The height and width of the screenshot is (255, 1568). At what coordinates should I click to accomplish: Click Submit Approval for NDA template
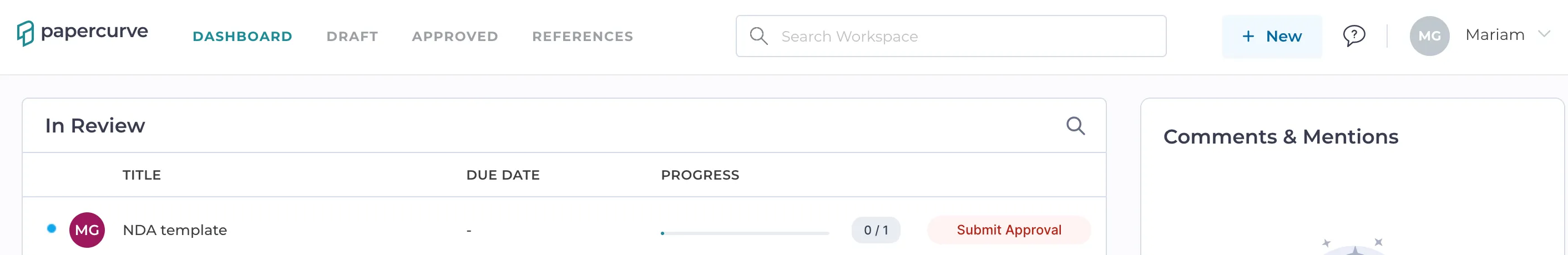[1009, 230]
